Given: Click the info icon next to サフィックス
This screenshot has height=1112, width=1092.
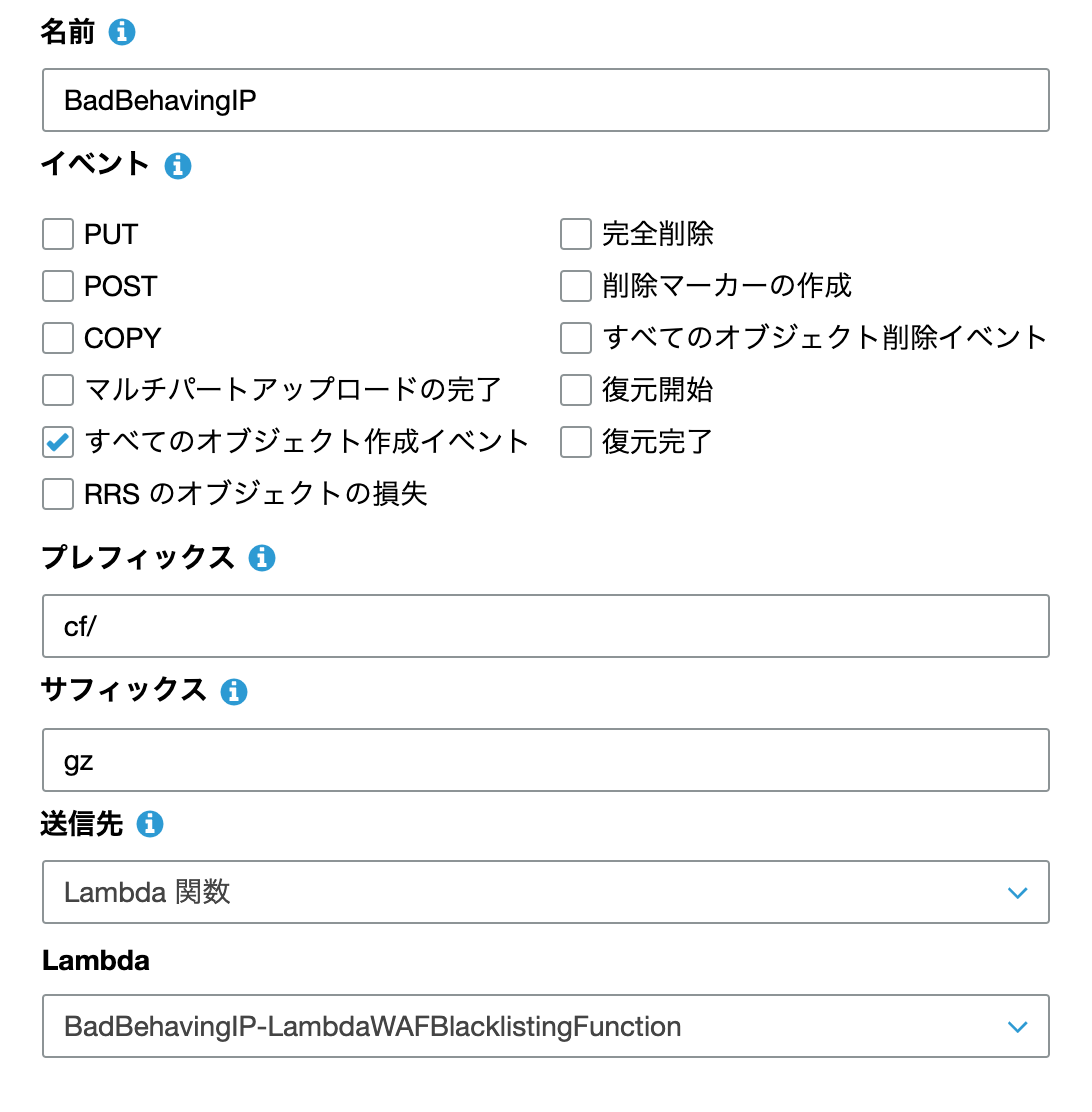Looking at the screenshot, I should (233, 690).
